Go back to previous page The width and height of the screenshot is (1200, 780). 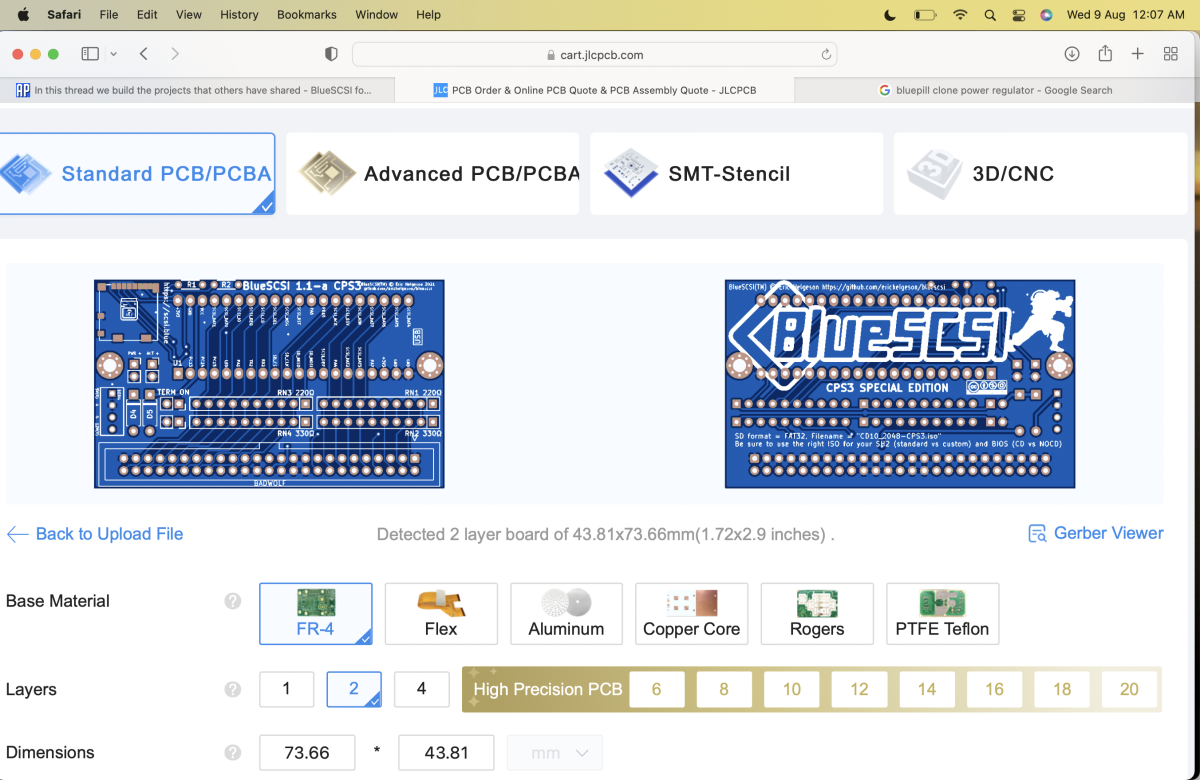(x=144, y=54)
